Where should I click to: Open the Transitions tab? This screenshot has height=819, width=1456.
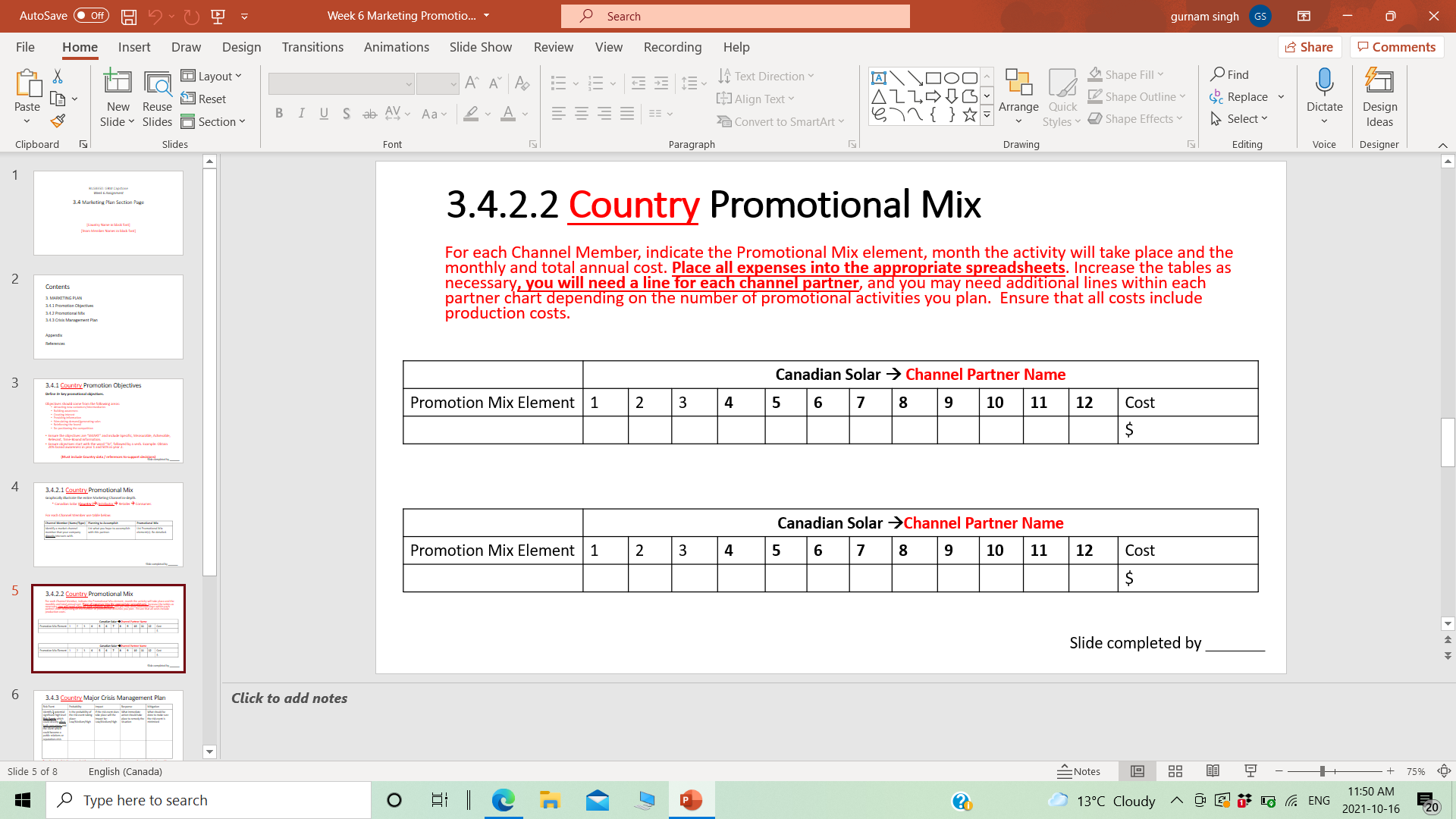click(x=312, y=47)
